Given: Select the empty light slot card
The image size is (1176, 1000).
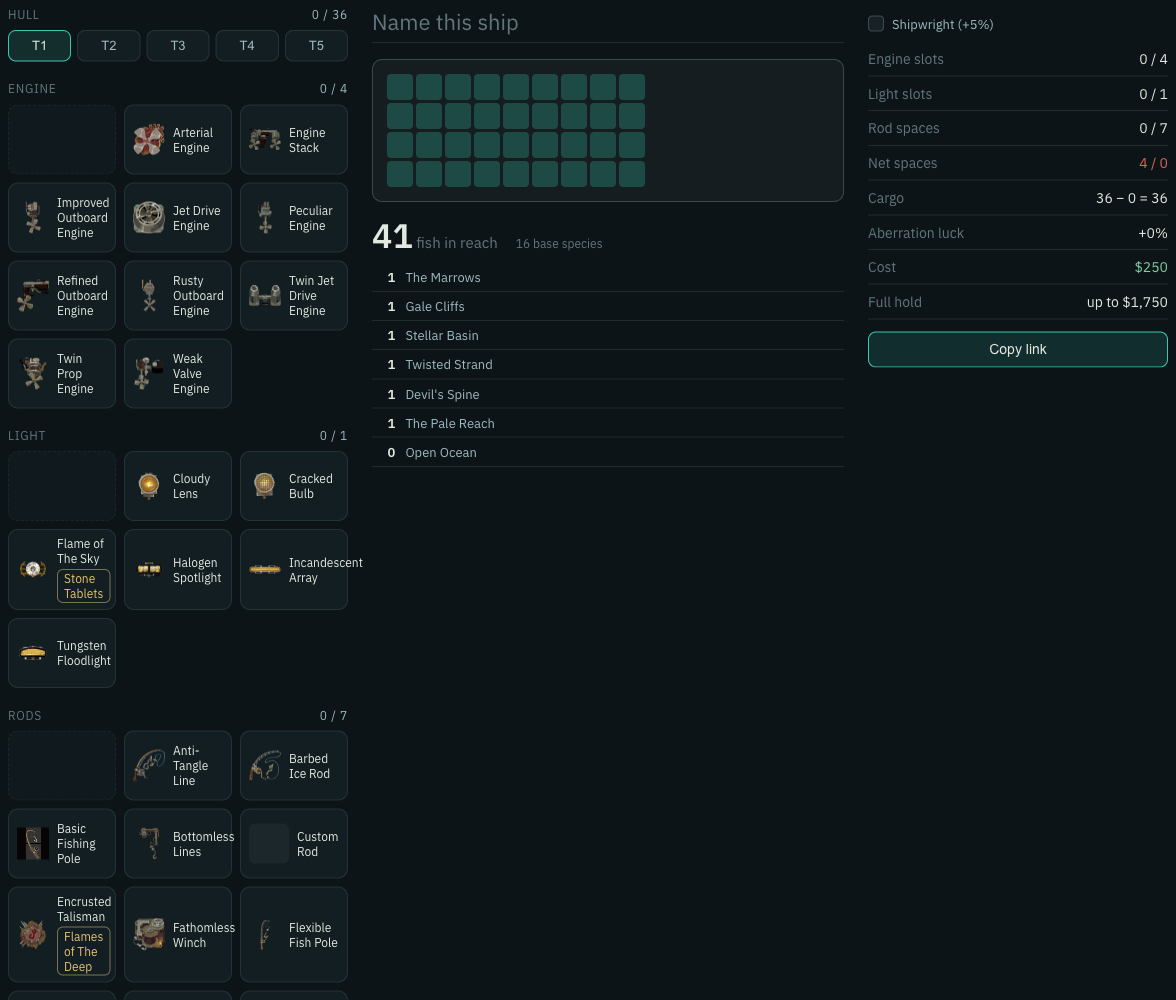Looking at the screenshot, I should coord(62,486).
